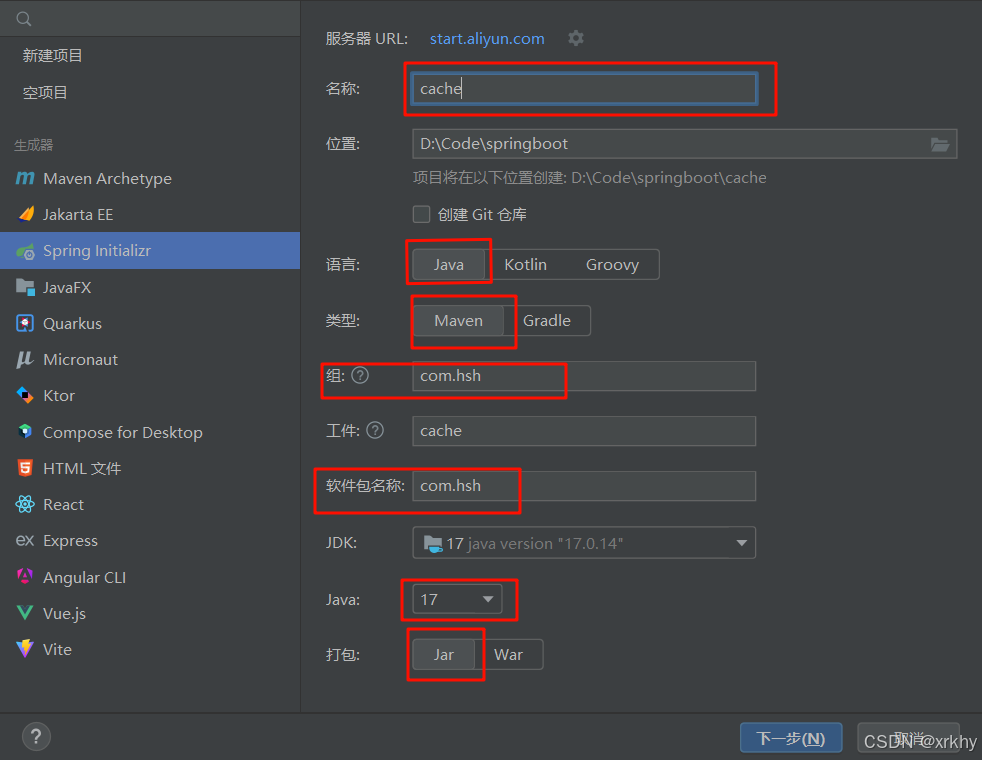This screenshot has height=760, width=982.
Task: Click the Vue.js icon
Action: [x=25, y=613]
